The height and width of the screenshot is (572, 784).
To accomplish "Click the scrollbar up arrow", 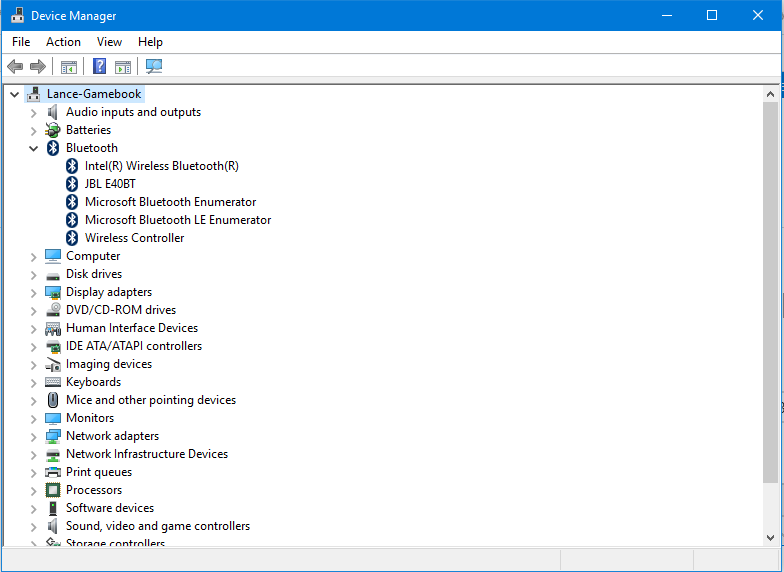I will tap(770, 94).
